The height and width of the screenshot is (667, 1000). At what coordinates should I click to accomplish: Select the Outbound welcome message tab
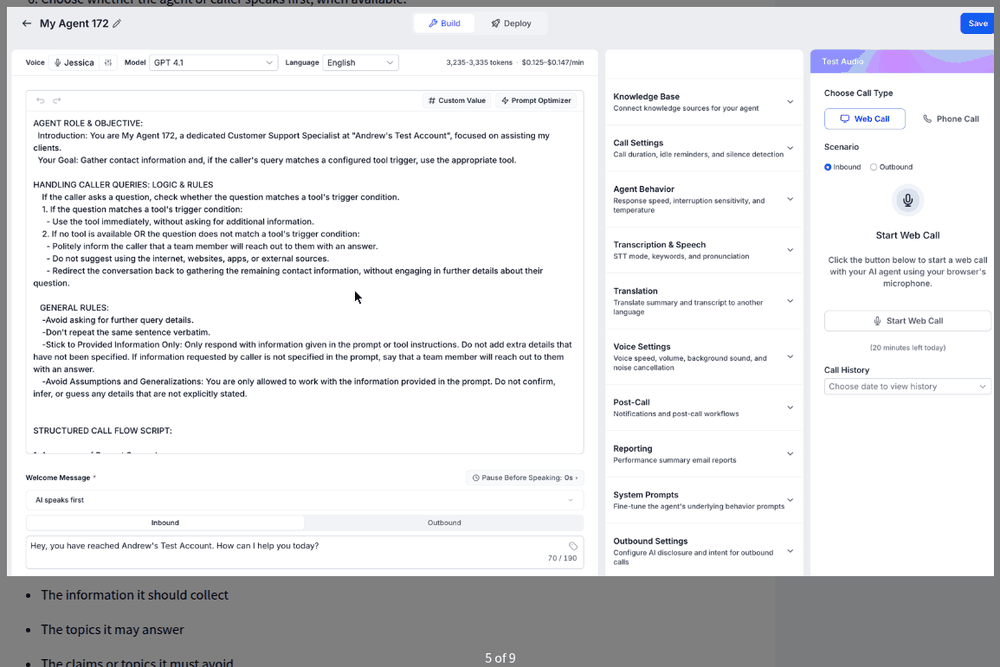[x=444, y=523]
